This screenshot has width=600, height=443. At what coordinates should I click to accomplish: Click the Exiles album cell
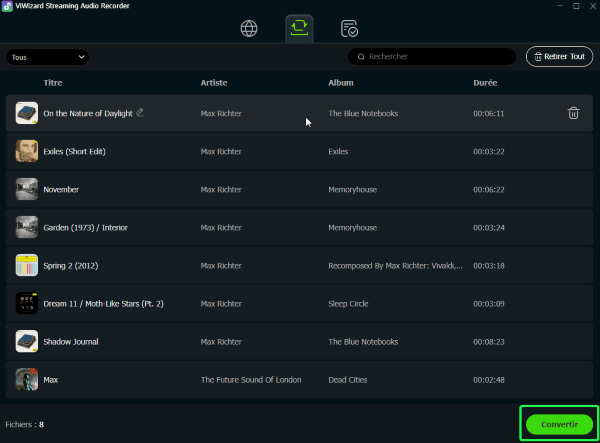pos(338,151)
